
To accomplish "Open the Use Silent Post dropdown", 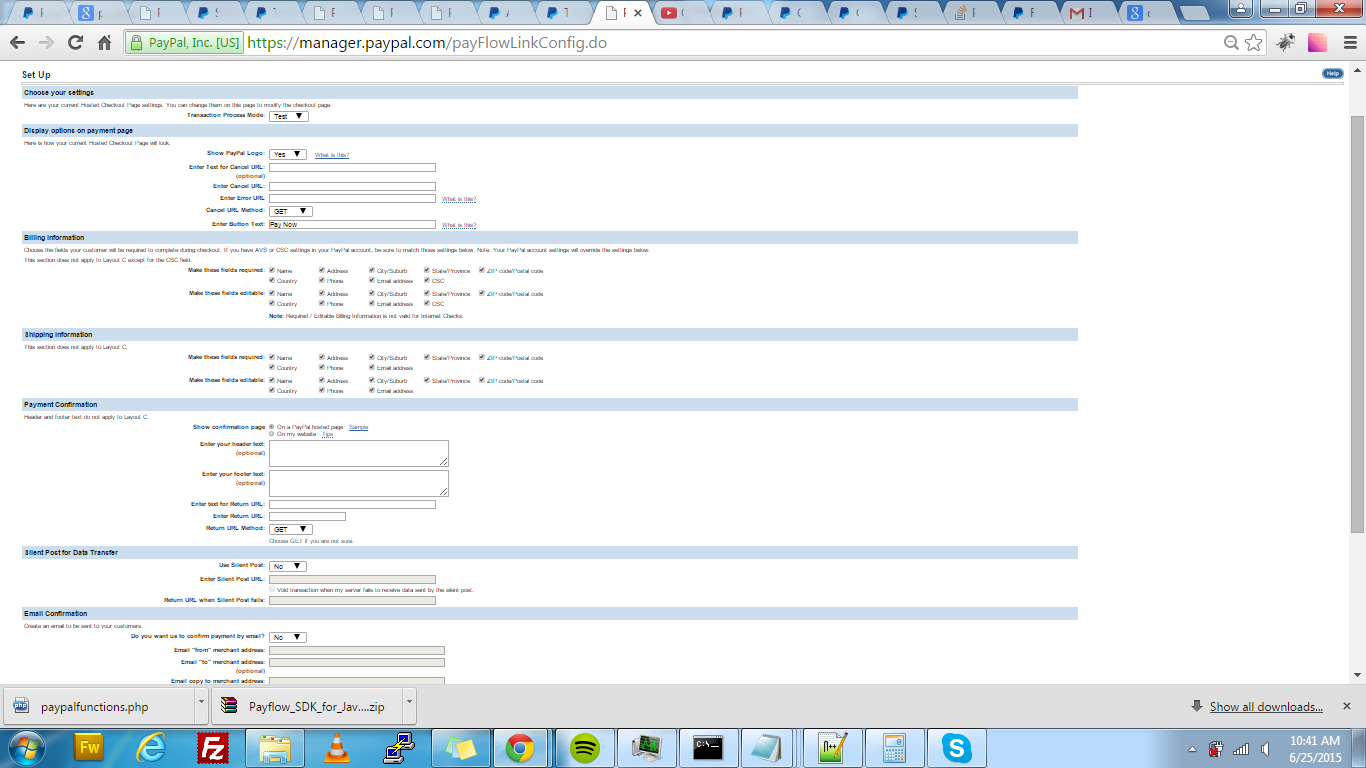I will click(x=288, y=566).
